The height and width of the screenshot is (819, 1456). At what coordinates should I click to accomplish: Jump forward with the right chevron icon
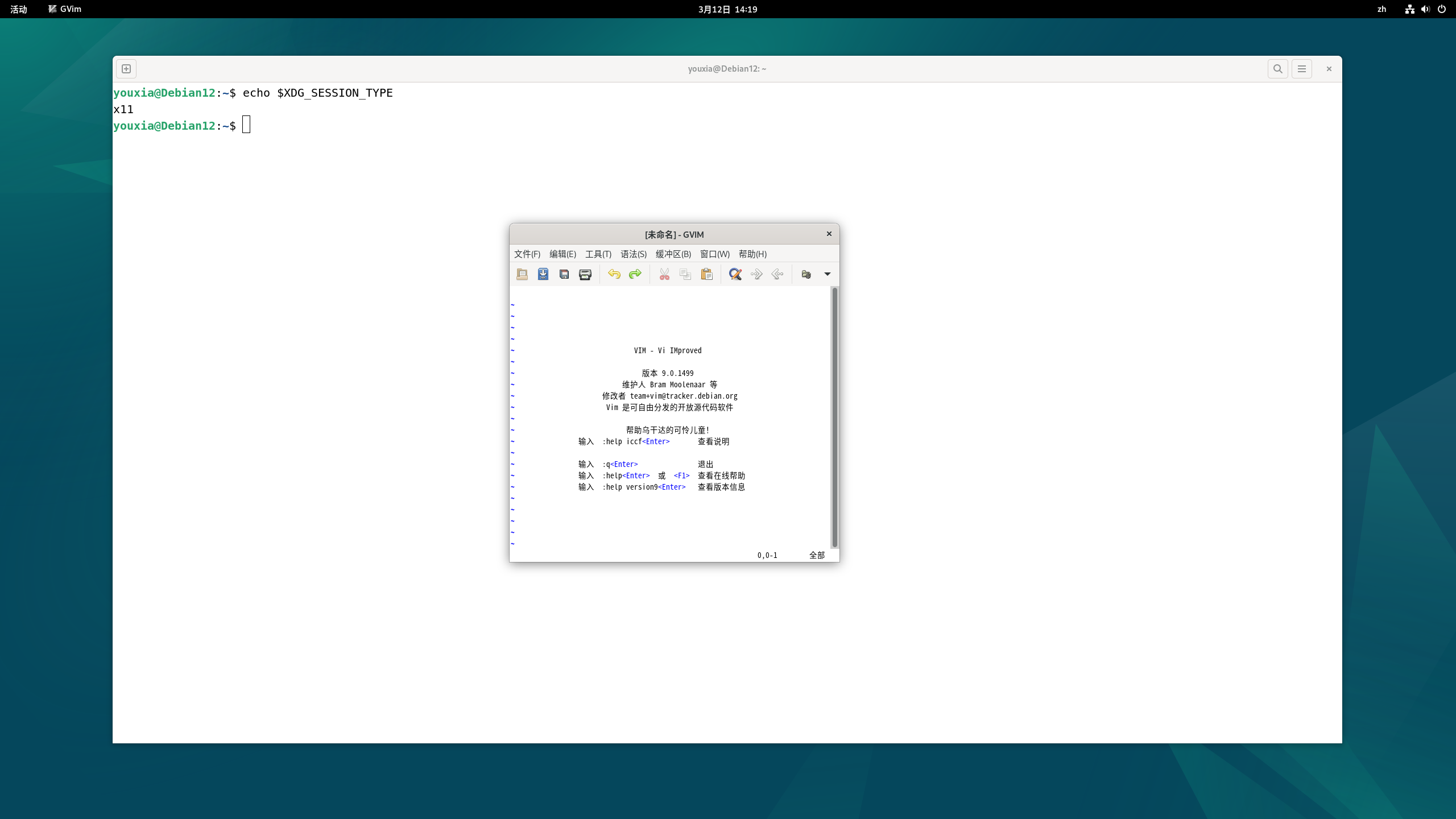tap(756, 274)
